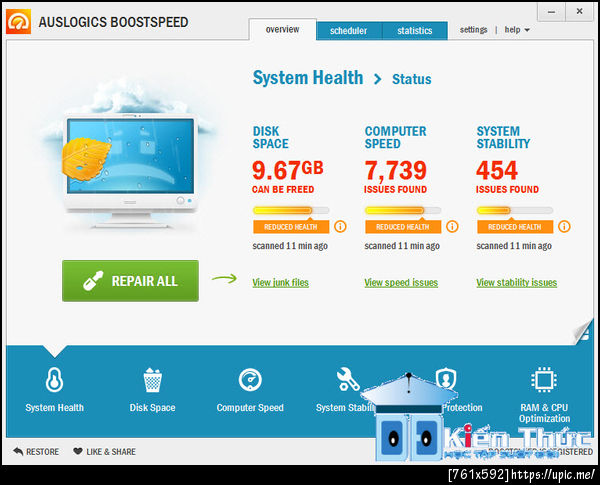Click the peeled page corner icon
Viewport: 600px width, 485px height.
[583, 332]
